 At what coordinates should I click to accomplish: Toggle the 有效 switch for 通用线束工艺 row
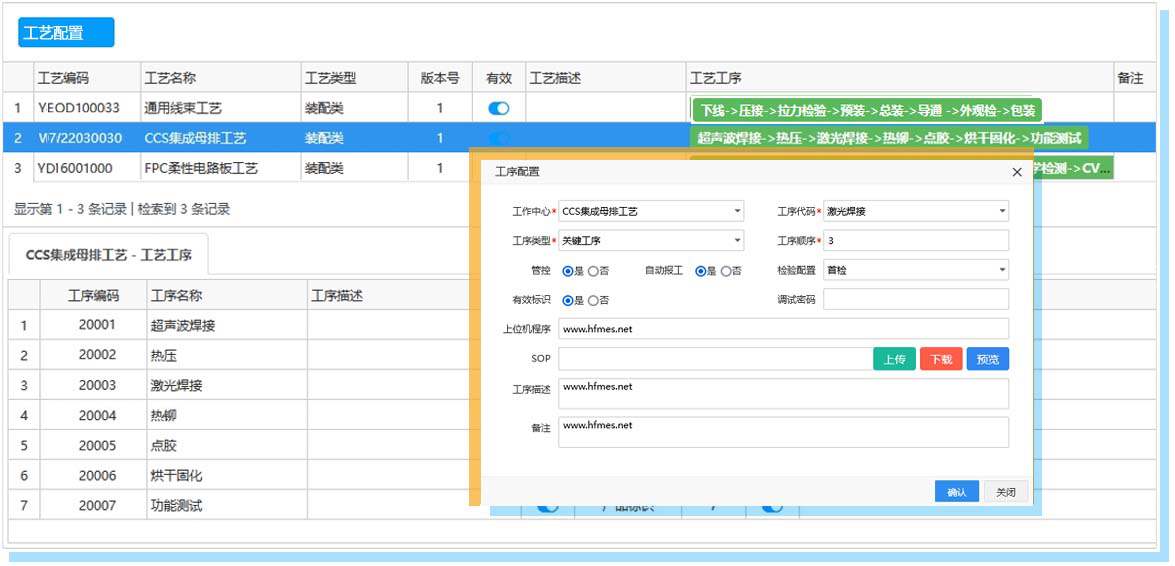point(498,109)
